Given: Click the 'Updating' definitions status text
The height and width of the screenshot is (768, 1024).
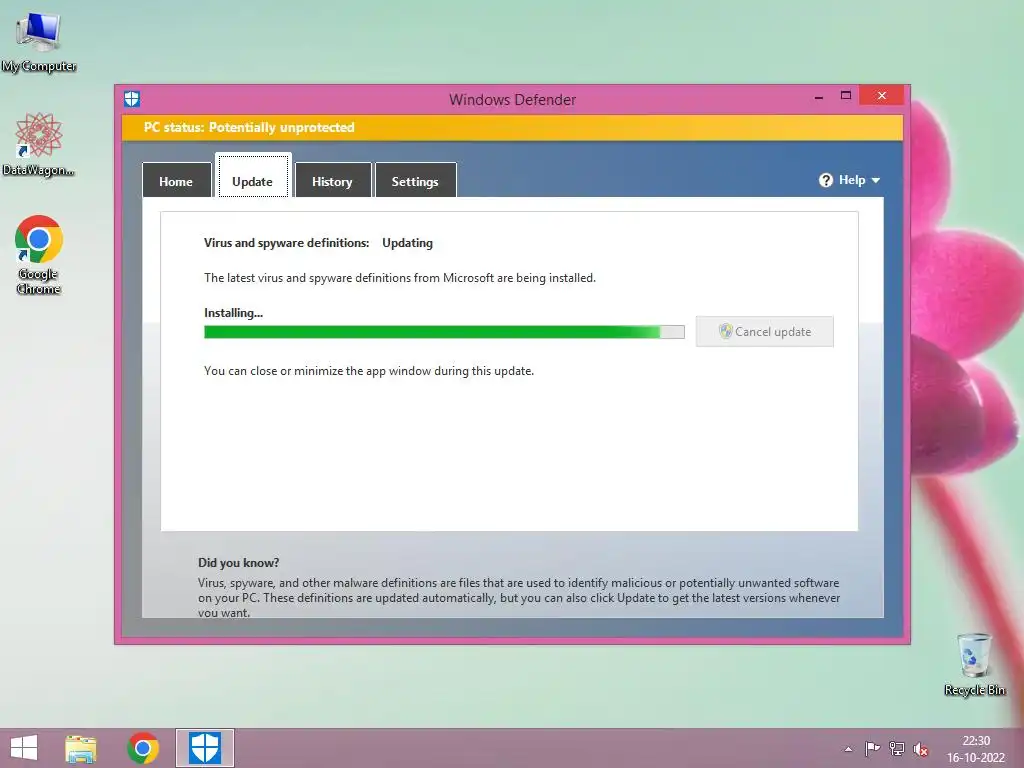Looking at the screenshot, I should coord(408,243).
